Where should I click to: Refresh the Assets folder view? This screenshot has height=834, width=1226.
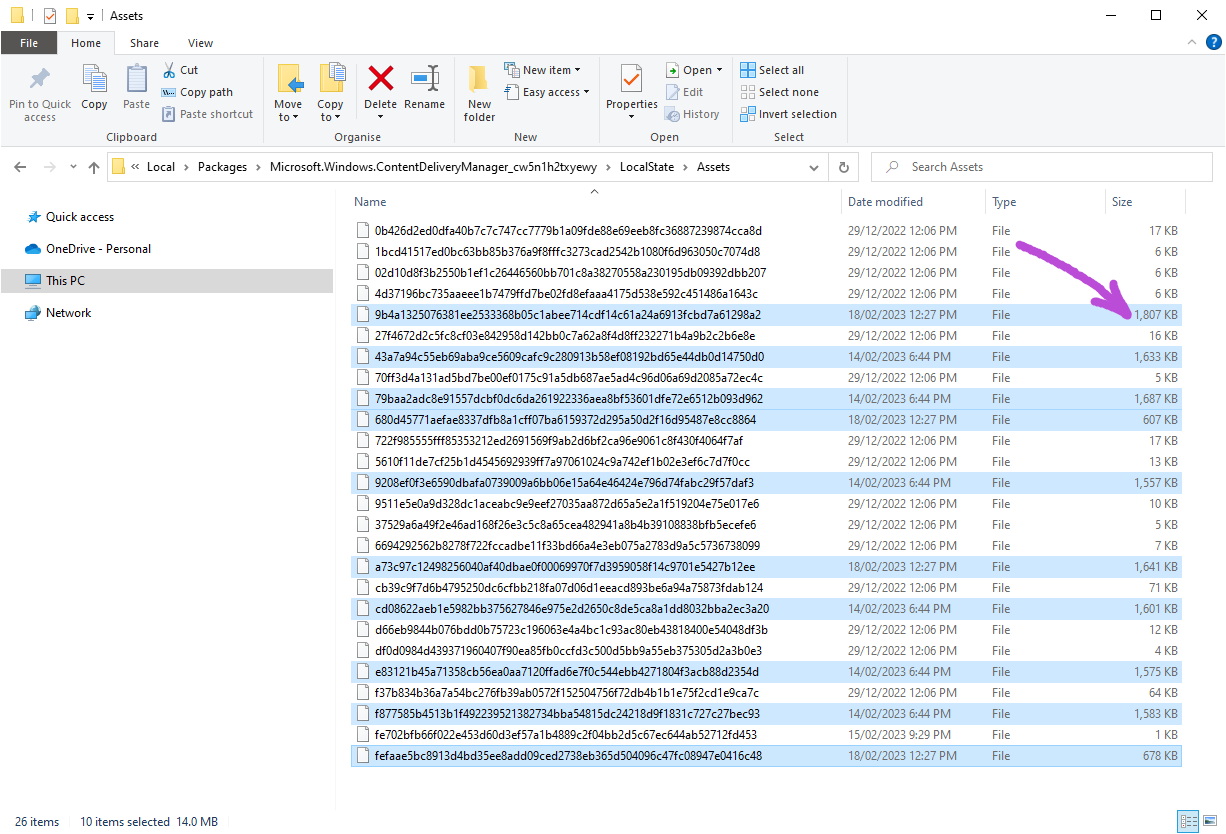tap(844, 167)
